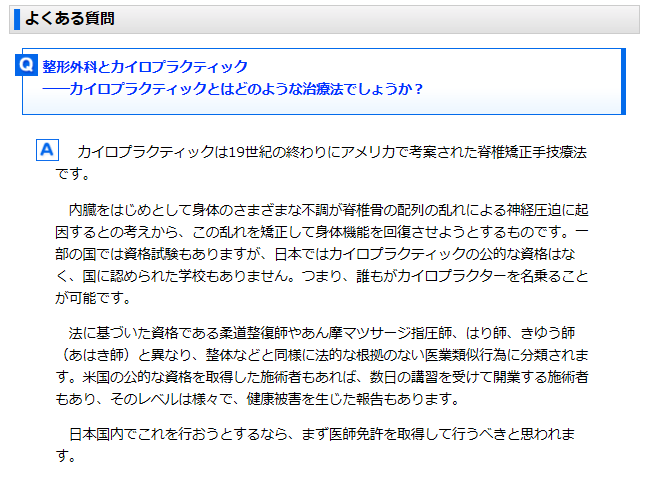Click the answer line mentioning 19世紀の終わりにアメリカ
This screenshot has height=477, width=648.
332,152
